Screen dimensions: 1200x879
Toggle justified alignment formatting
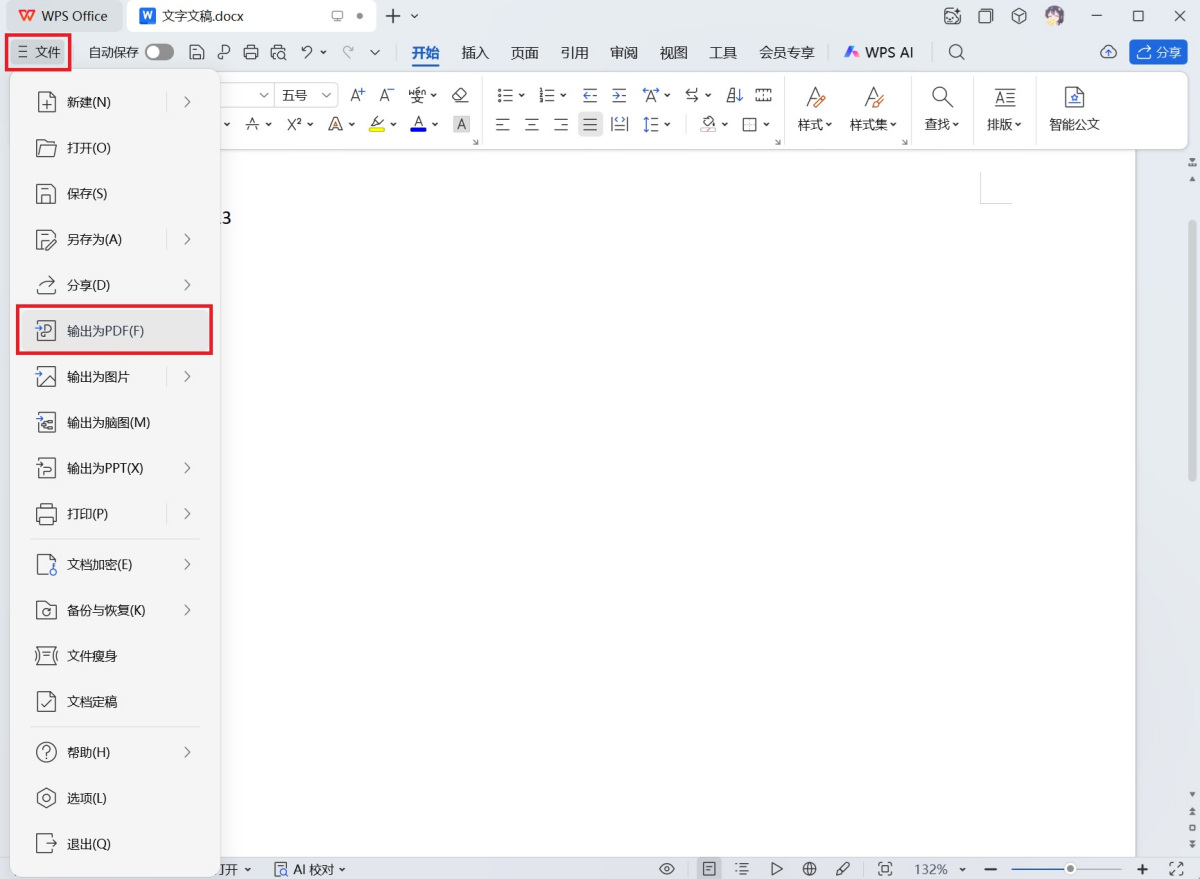pos(590,124)
